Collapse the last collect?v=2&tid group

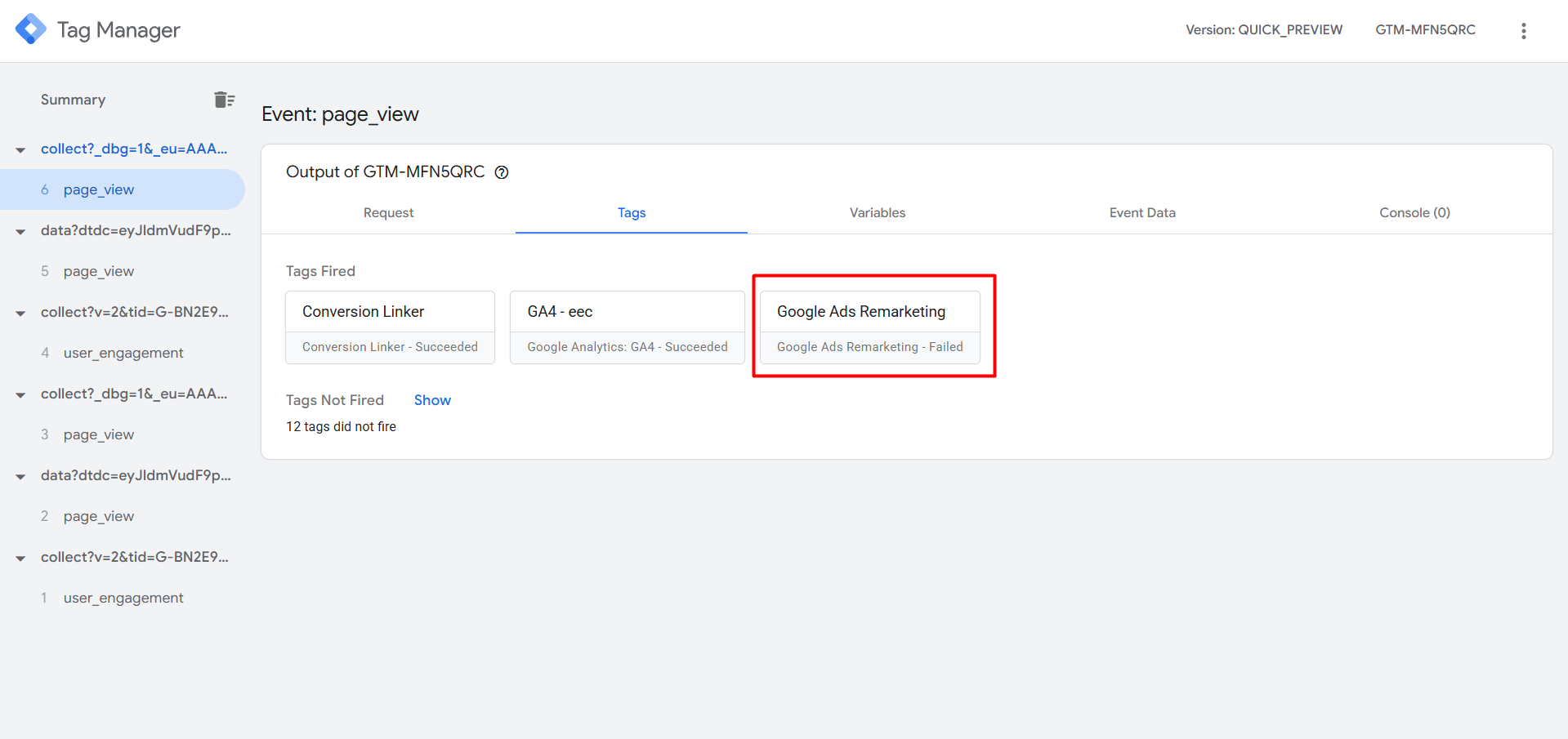click(x=20, y=558)
